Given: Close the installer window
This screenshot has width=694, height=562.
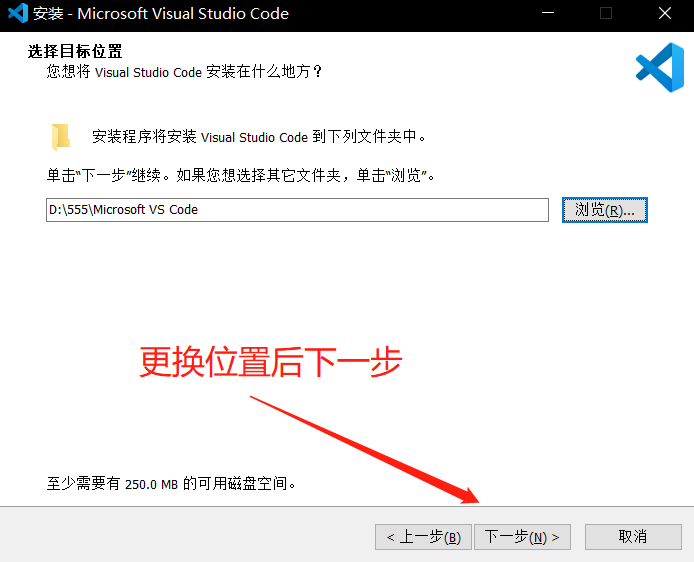Looking at the screenshot, I should [x=665, y=13].
